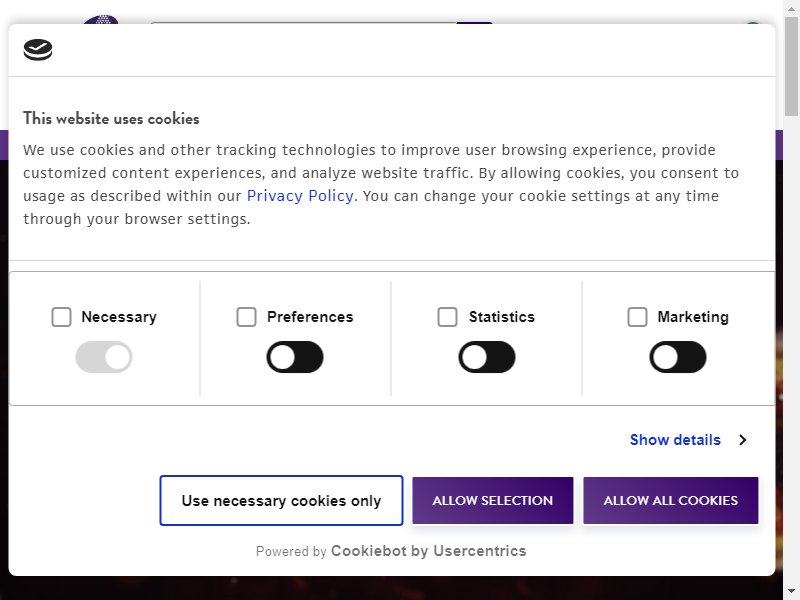Click the disabled Necessary cookies switch
This screenshot has width=800, height=600.
(x=104, y=357)
